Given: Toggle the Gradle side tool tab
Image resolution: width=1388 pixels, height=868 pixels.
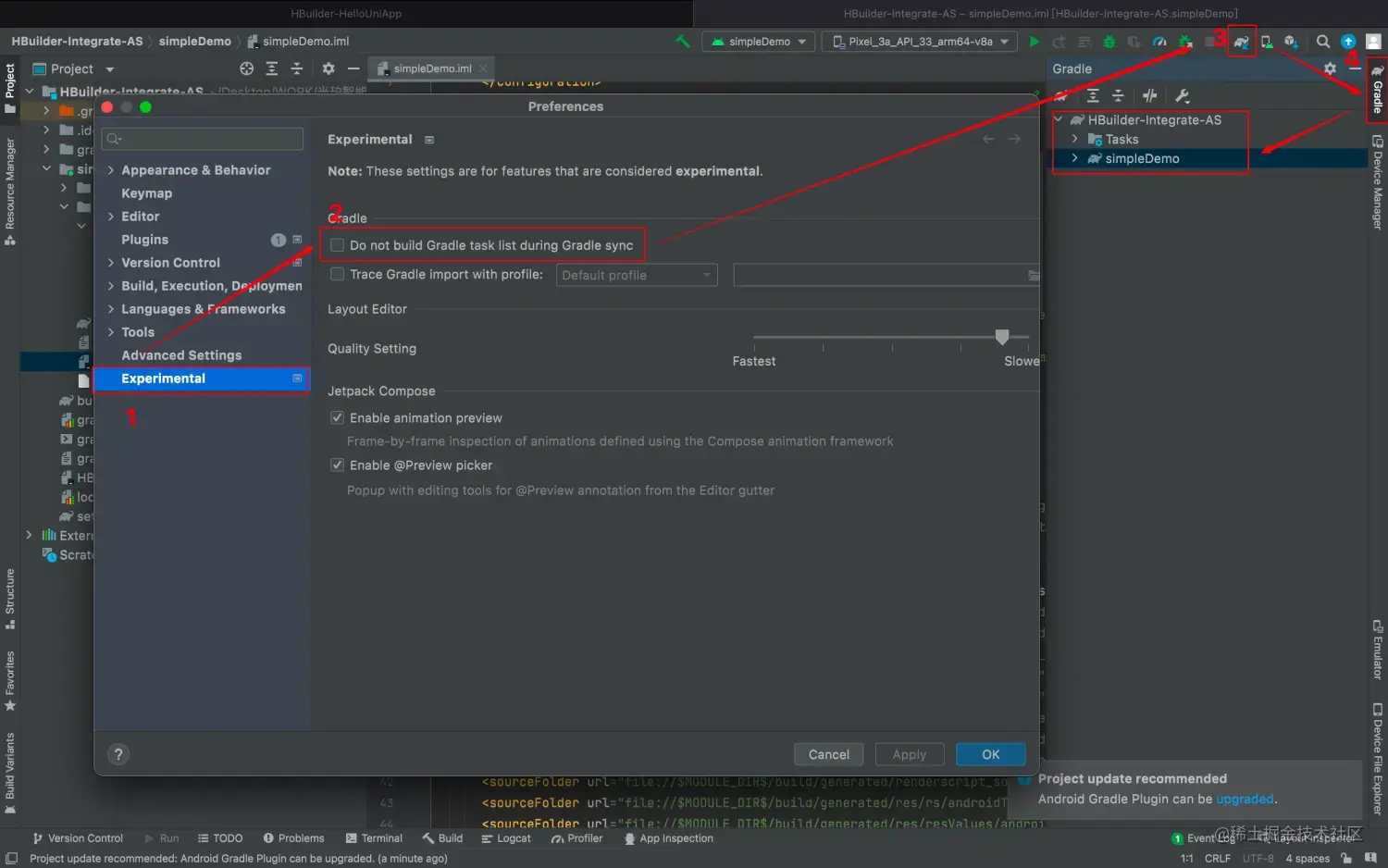Looking at the screenshot, I should coord(1378,90).
